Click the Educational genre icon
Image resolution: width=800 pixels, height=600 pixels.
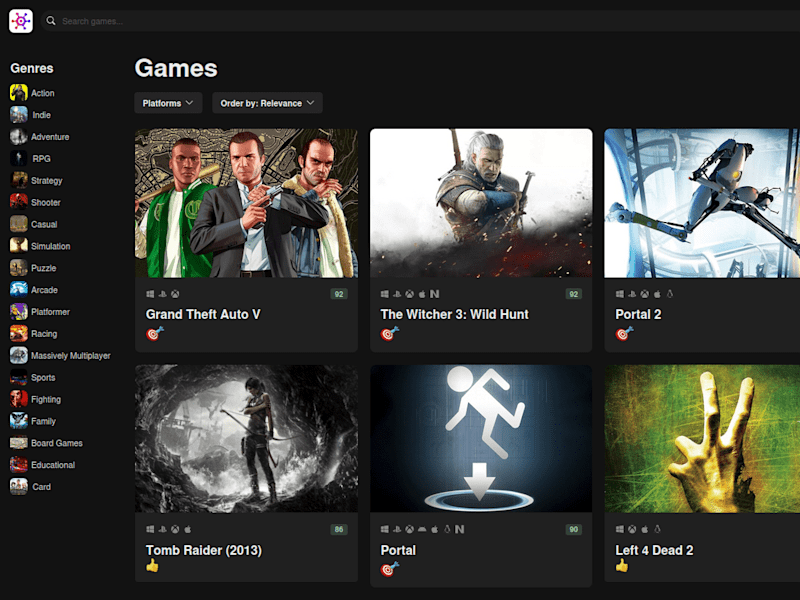19,465
